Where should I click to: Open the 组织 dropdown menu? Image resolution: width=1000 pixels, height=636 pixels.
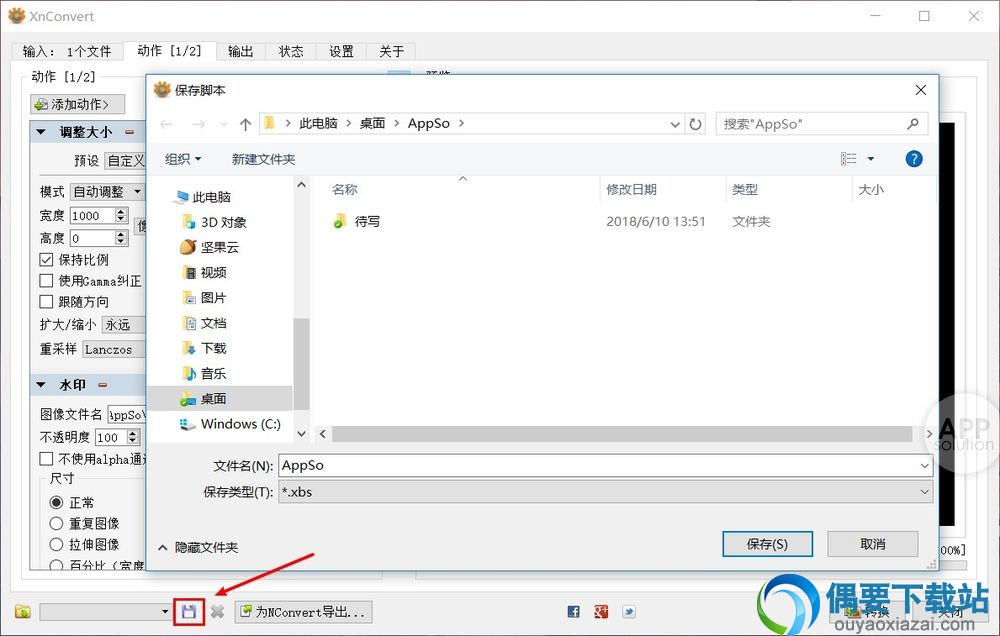(x=183, y=159)
